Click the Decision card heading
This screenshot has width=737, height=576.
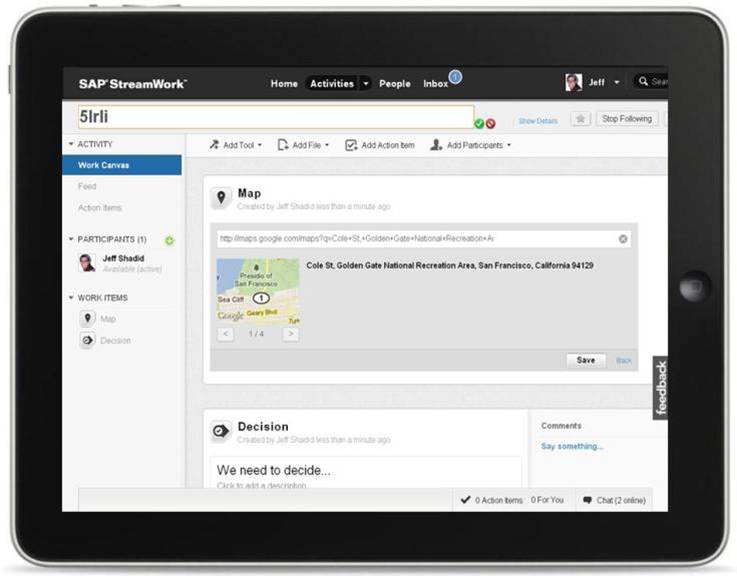(x=263, y=426)
